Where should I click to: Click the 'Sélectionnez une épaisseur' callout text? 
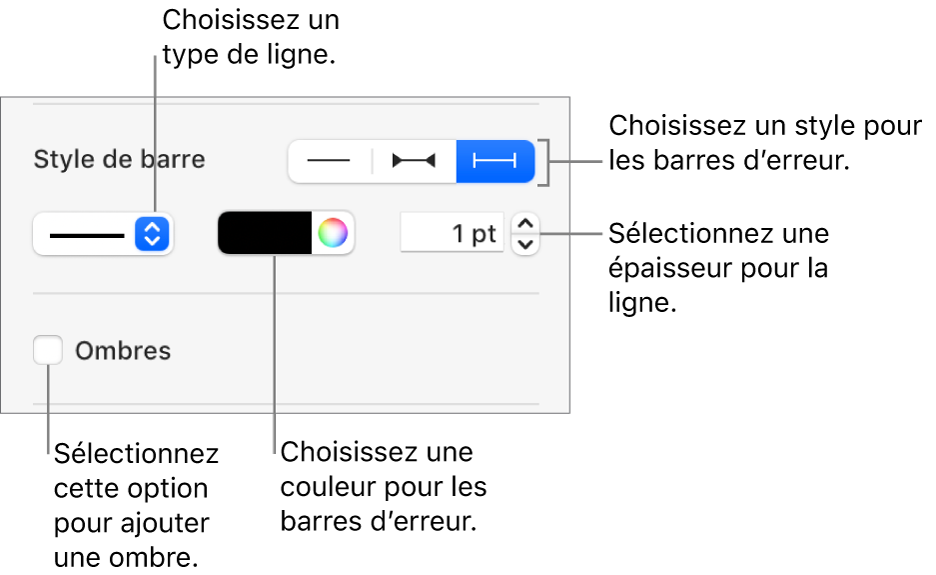718,268
